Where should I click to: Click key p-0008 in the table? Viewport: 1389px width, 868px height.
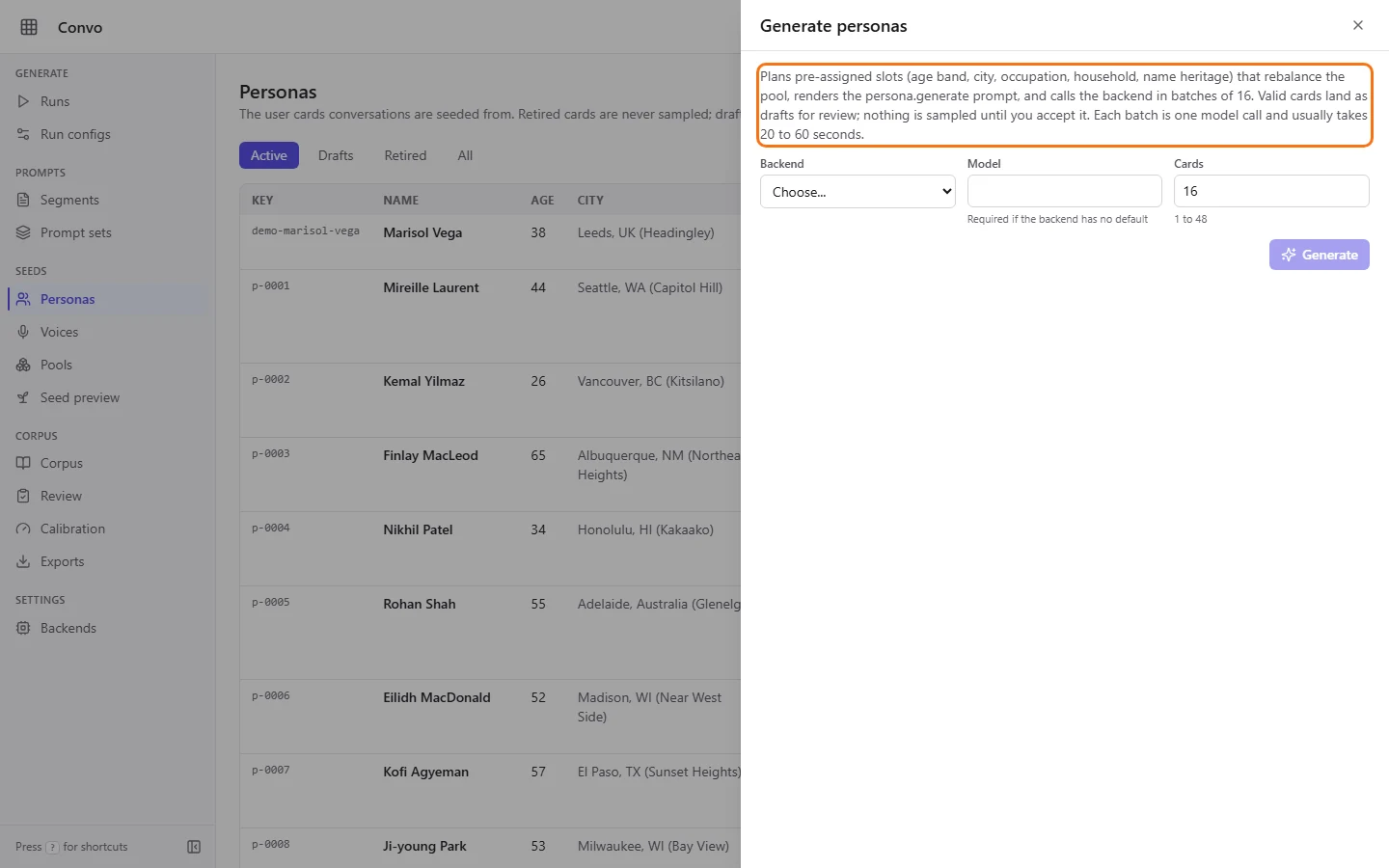[x=271, y=845]
